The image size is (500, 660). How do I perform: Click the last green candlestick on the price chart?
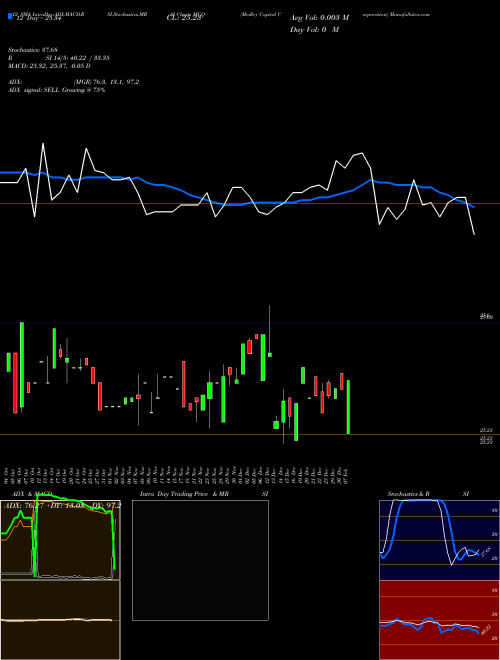pyautogui.click(x=348, y=407)
